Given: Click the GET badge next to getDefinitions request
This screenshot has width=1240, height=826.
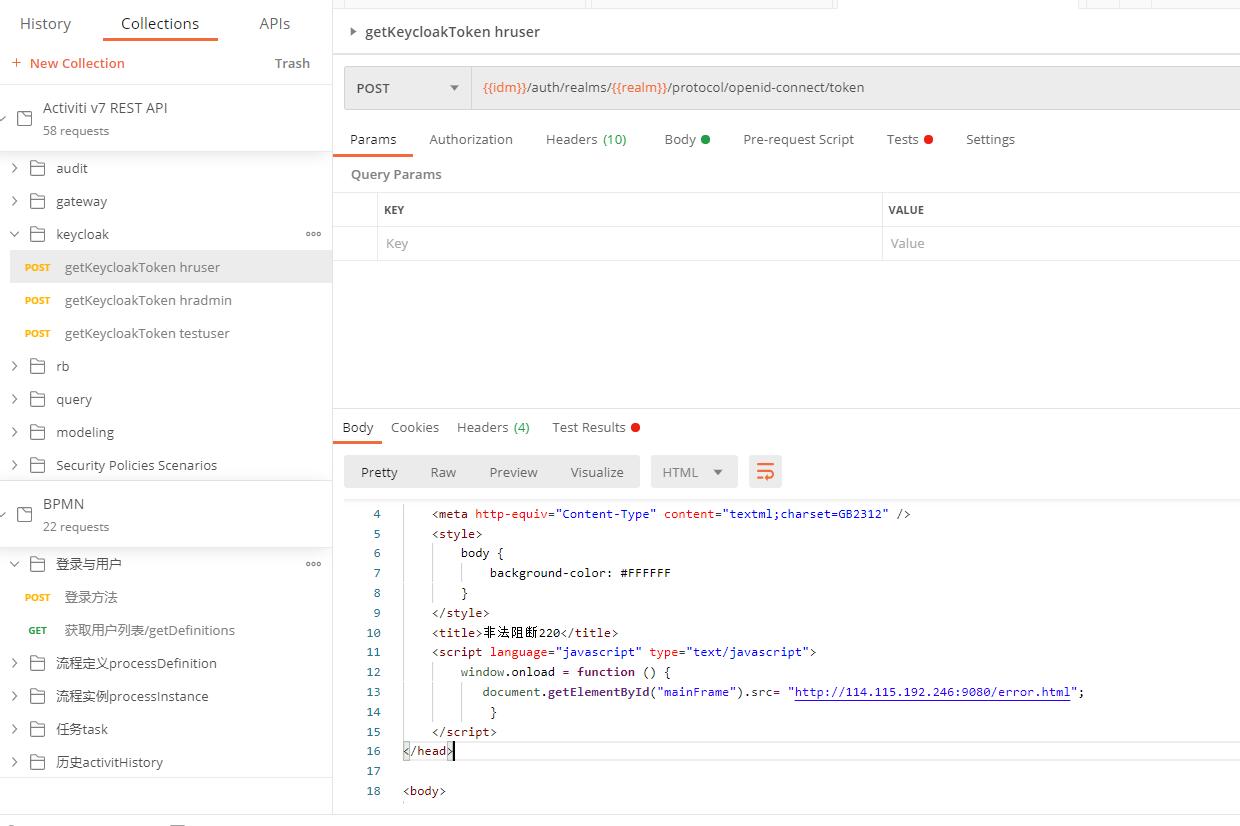Looking at the screenshot, I should [x=37, y=630].
